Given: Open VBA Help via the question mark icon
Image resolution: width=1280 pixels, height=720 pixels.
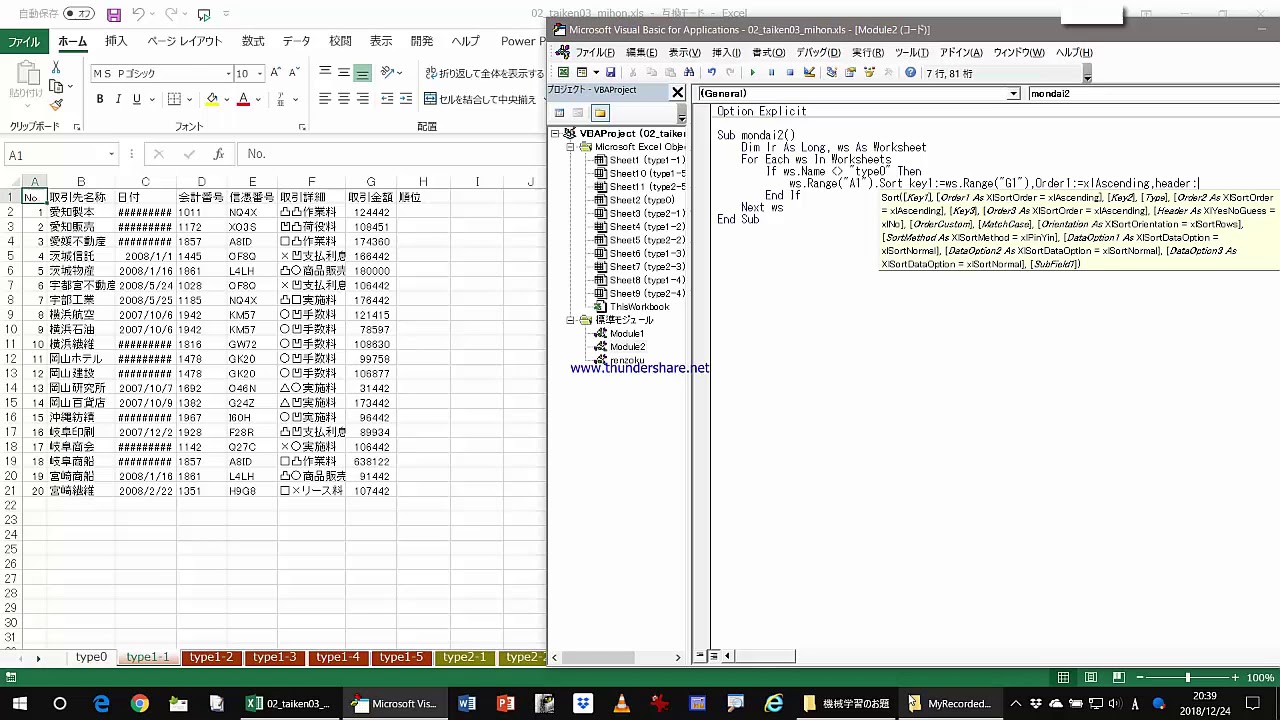Looking at the screenshot, I should tap(910, 73).
